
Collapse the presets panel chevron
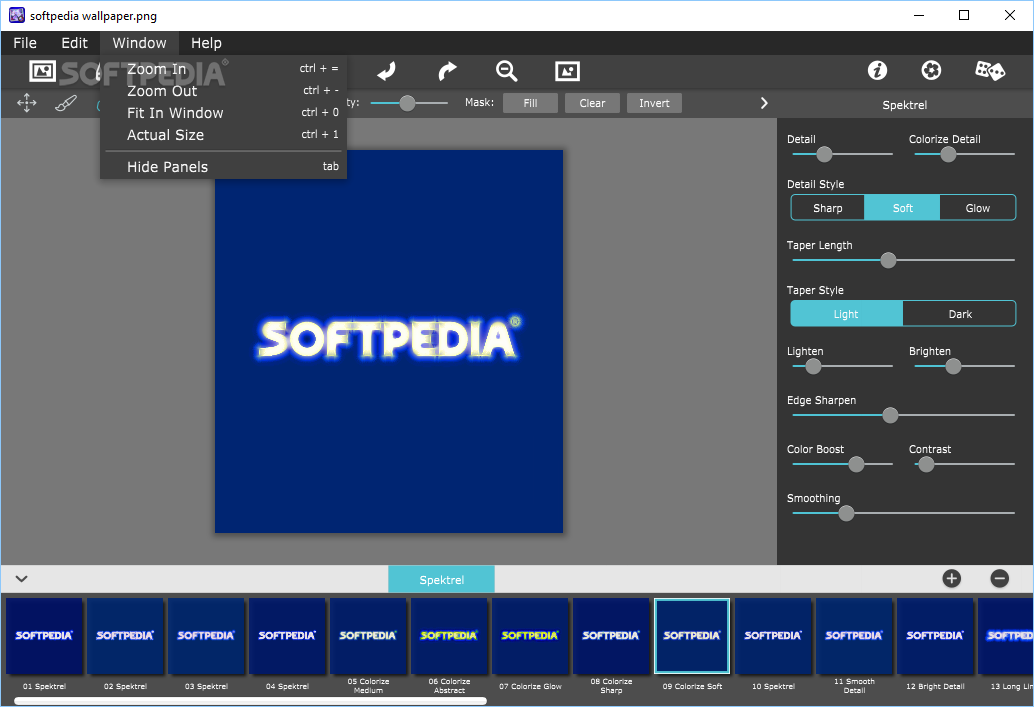(22, 578)
